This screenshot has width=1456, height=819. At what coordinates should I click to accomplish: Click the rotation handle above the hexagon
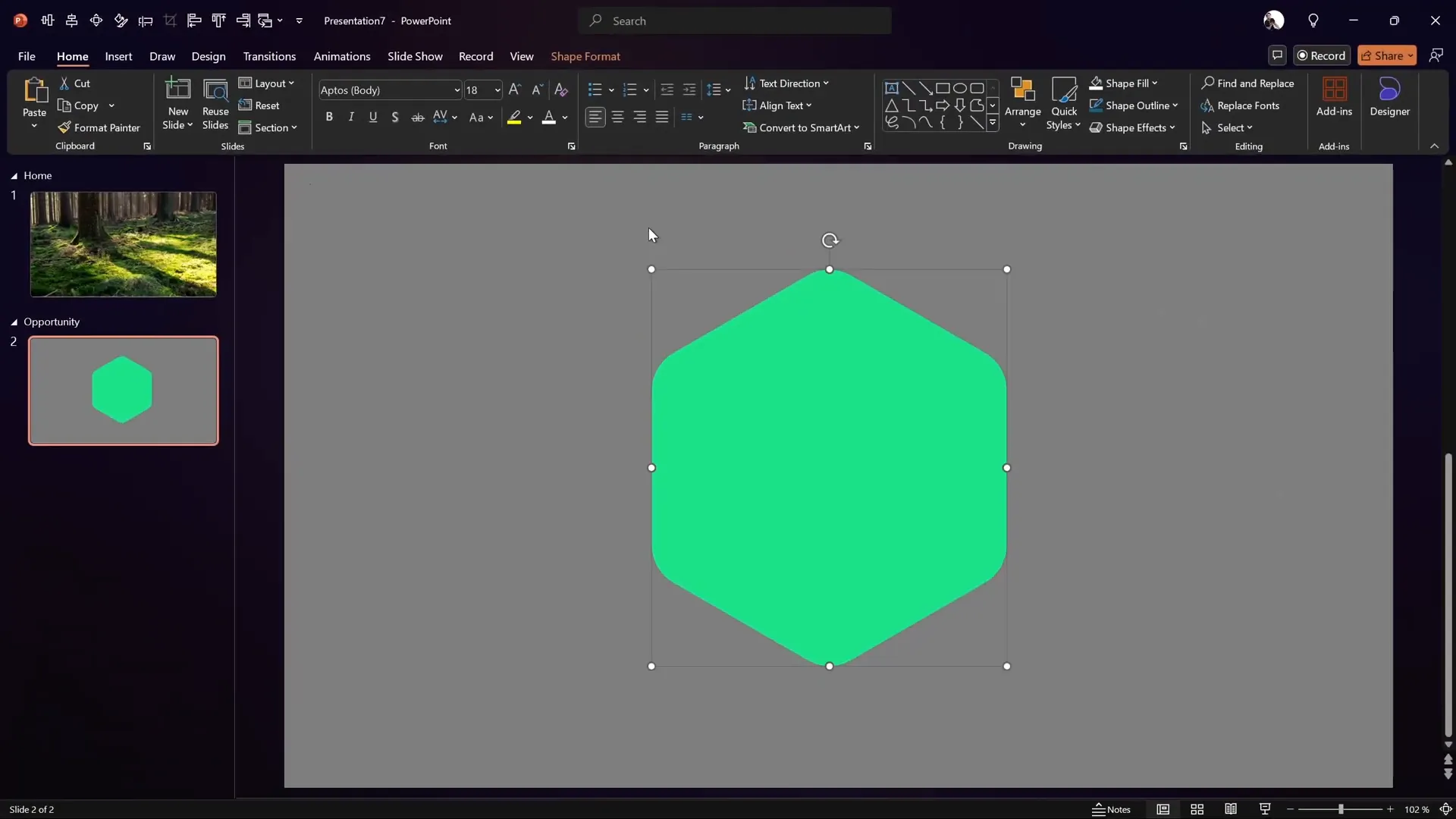[830, 240]
